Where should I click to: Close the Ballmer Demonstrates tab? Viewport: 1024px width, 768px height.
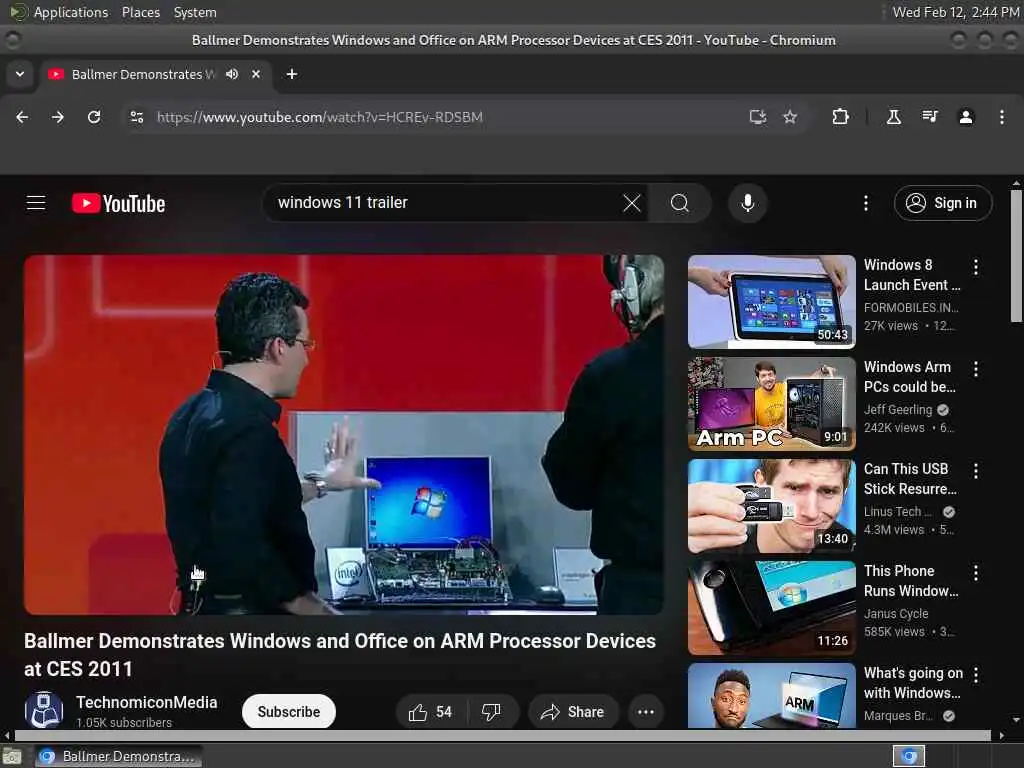(x=256, y=74)
